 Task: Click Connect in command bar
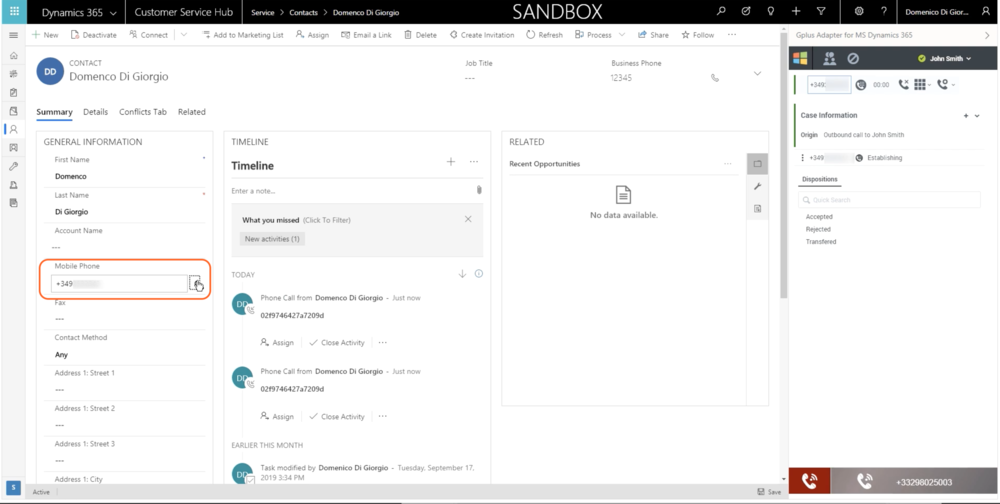pos(148,35)
